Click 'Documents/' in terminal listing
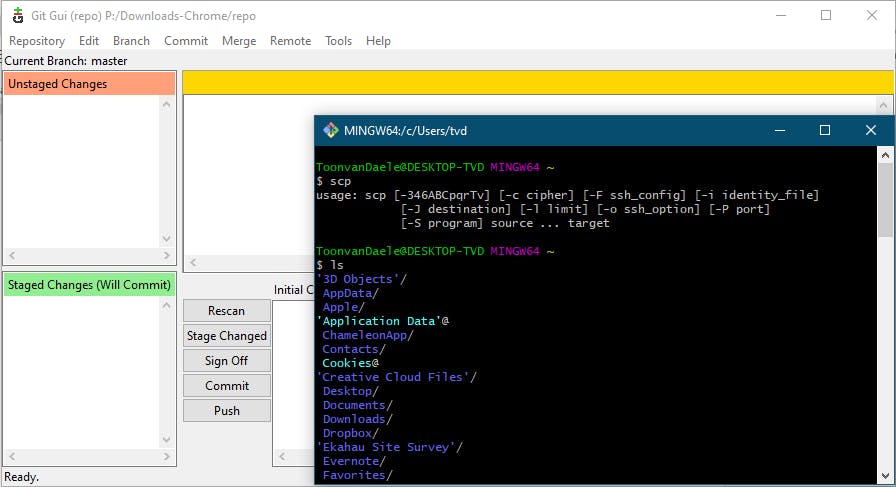Screen dimensions: 896x487 (358, 405)
